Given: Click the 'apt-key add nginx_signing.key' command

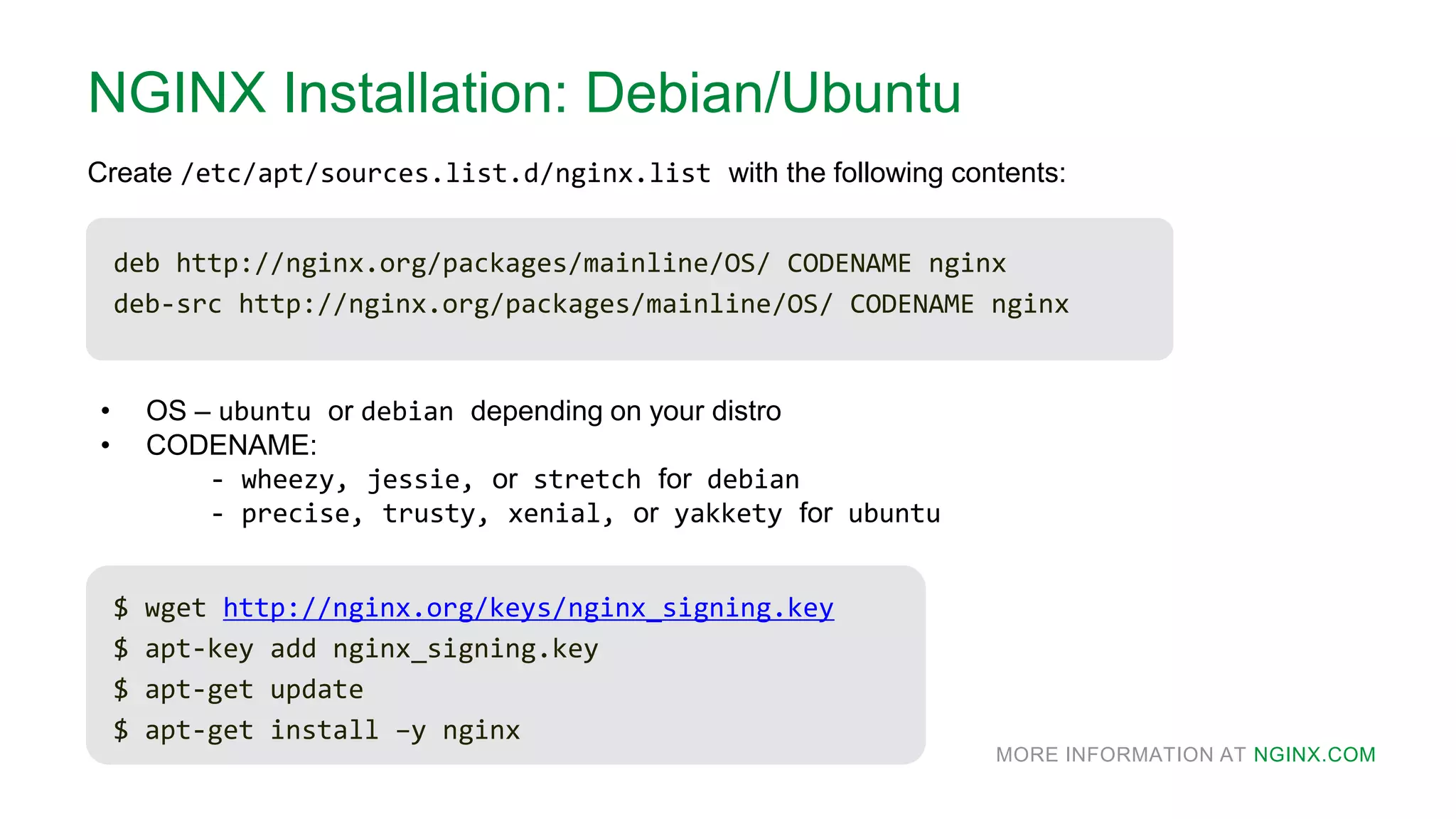Looking at the screenshot, I should point(355,649).
